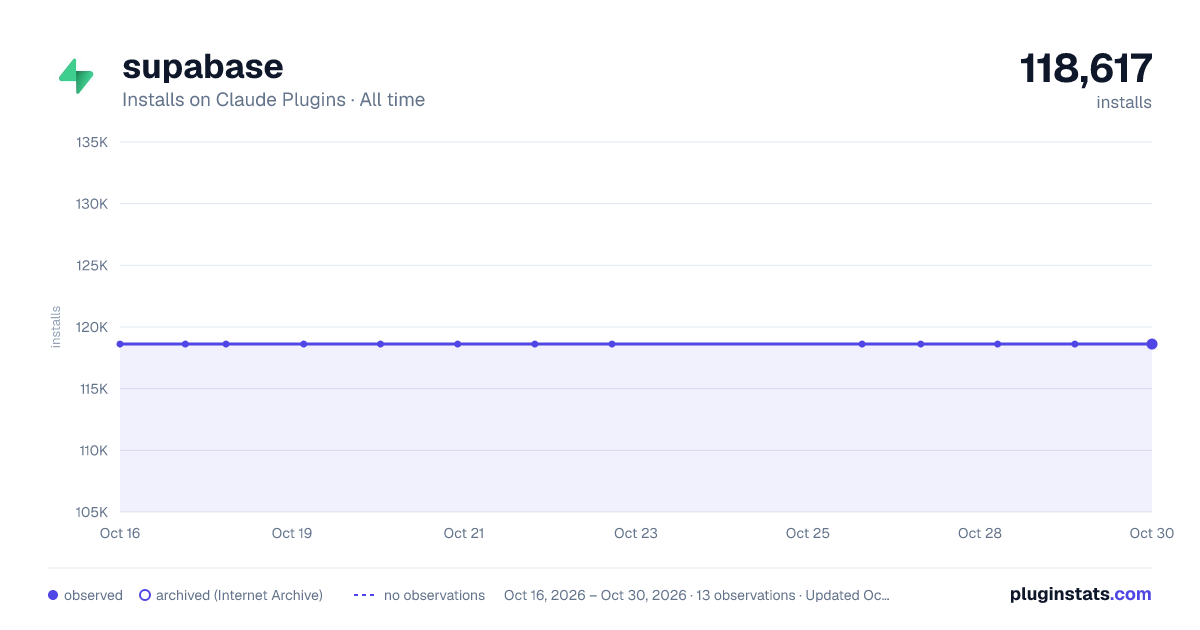Click the 135K y-axis label
This screenshot has height=630, width=1200.
click(92, 142)
